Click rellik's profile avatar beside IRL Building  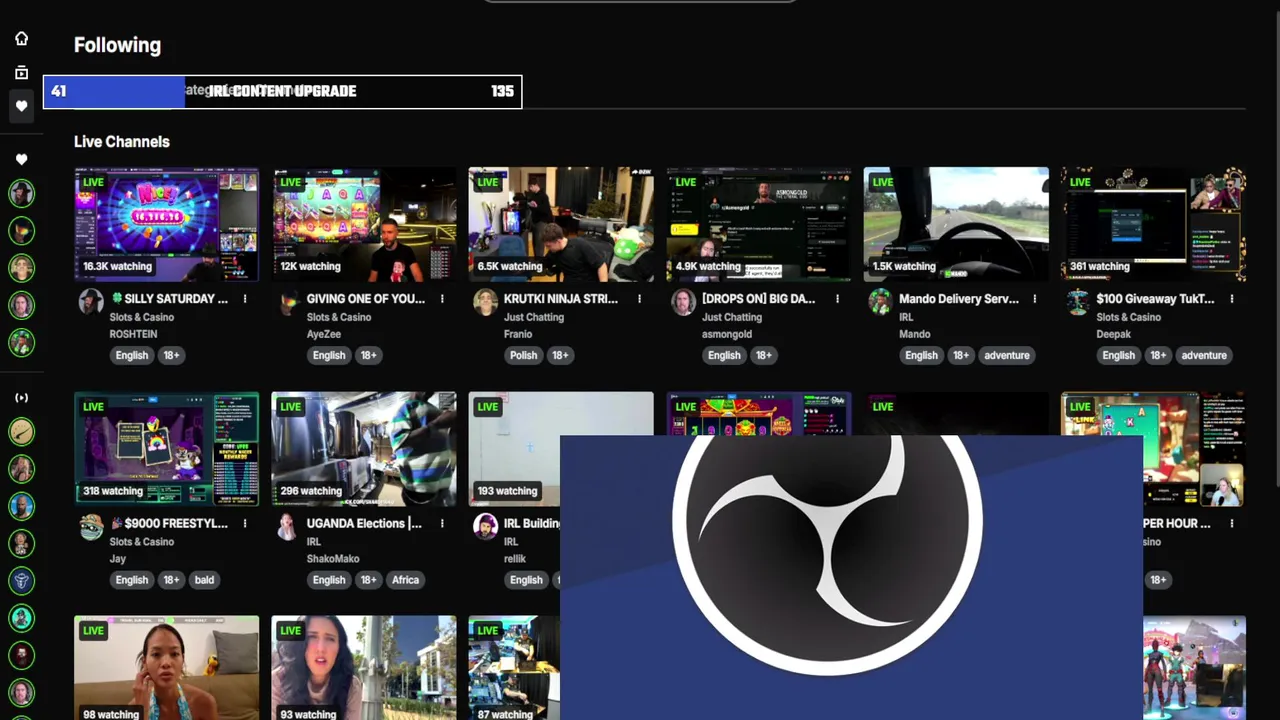(485, 527)
